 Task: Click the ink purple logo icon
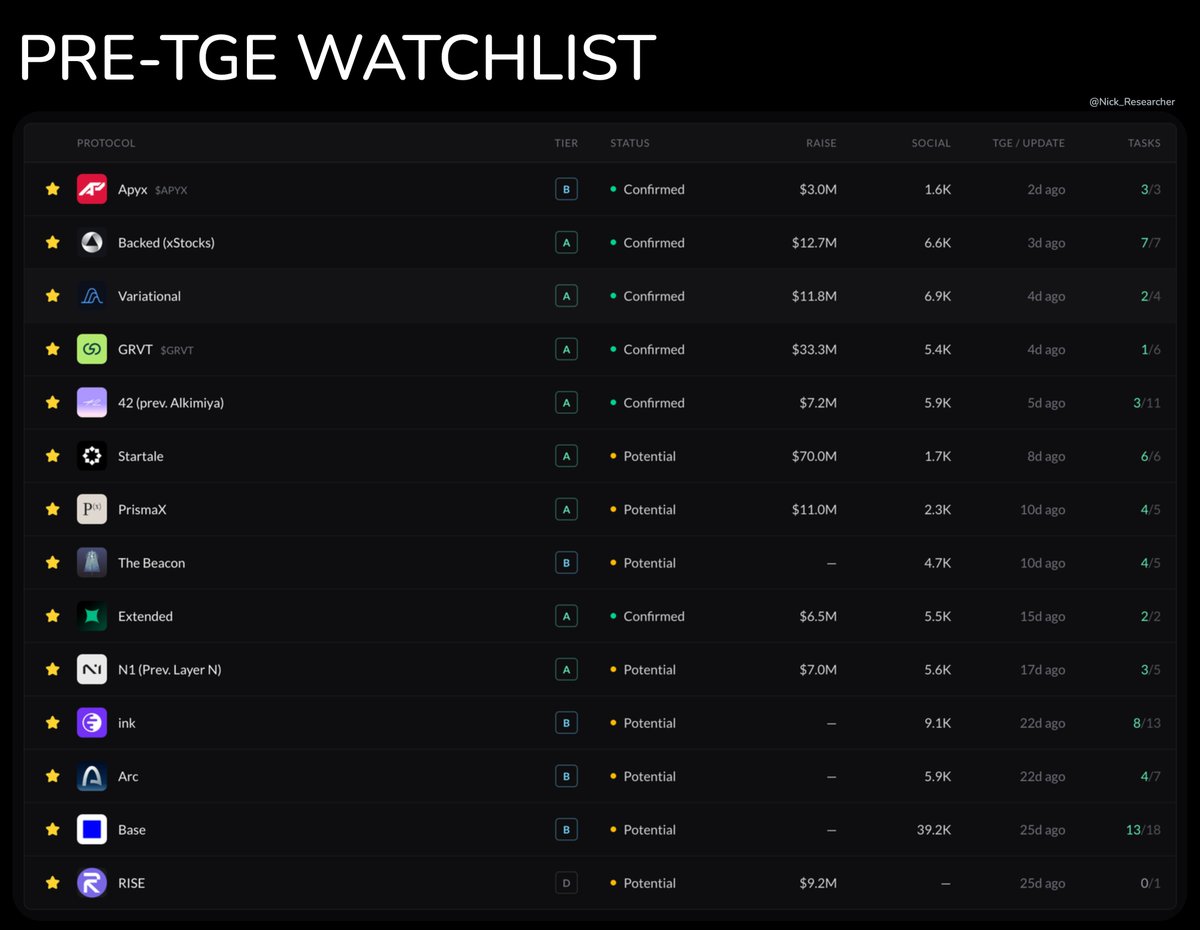pos(92,723)
